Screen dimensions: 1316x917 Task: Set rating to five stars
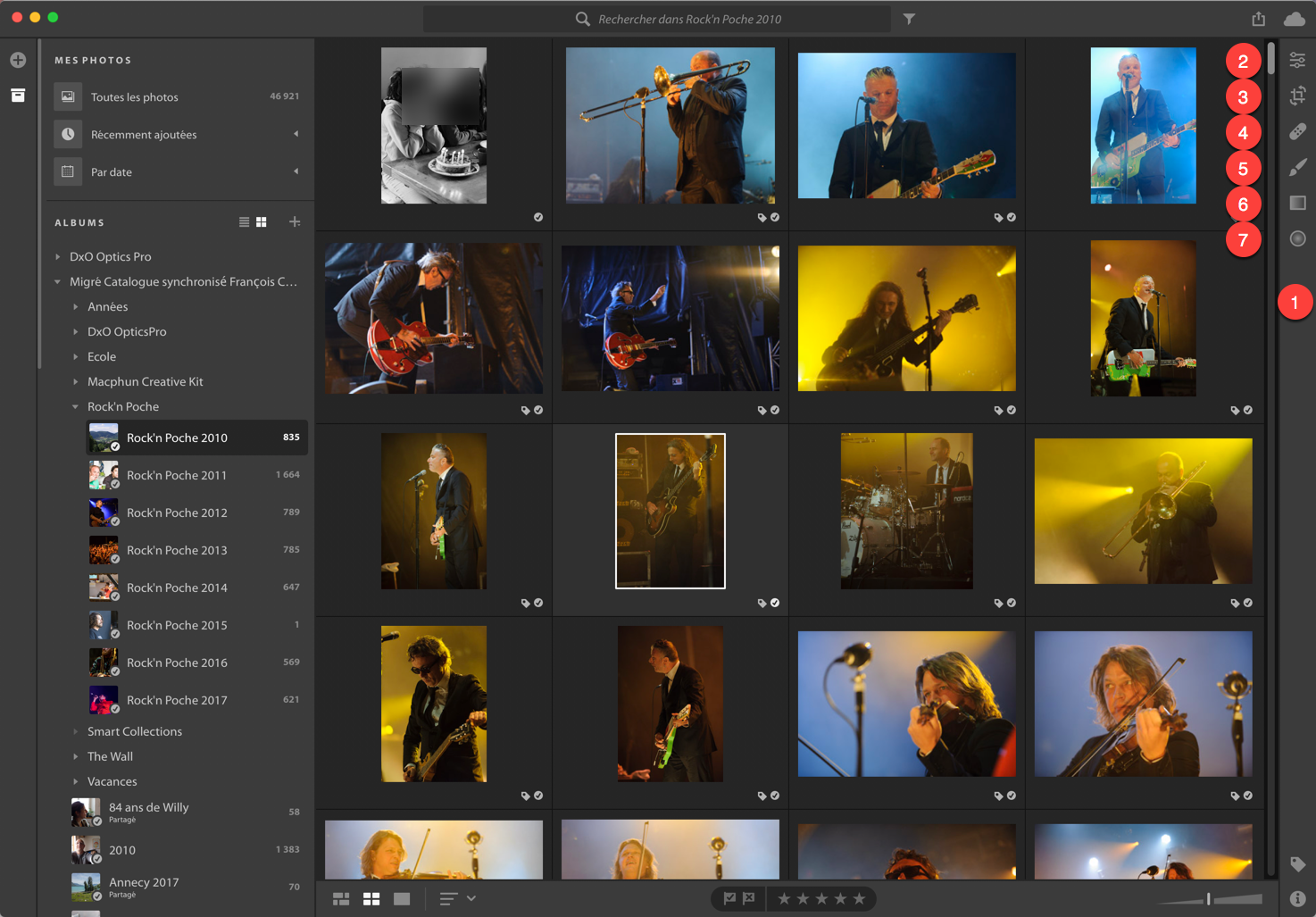(859, 898)
